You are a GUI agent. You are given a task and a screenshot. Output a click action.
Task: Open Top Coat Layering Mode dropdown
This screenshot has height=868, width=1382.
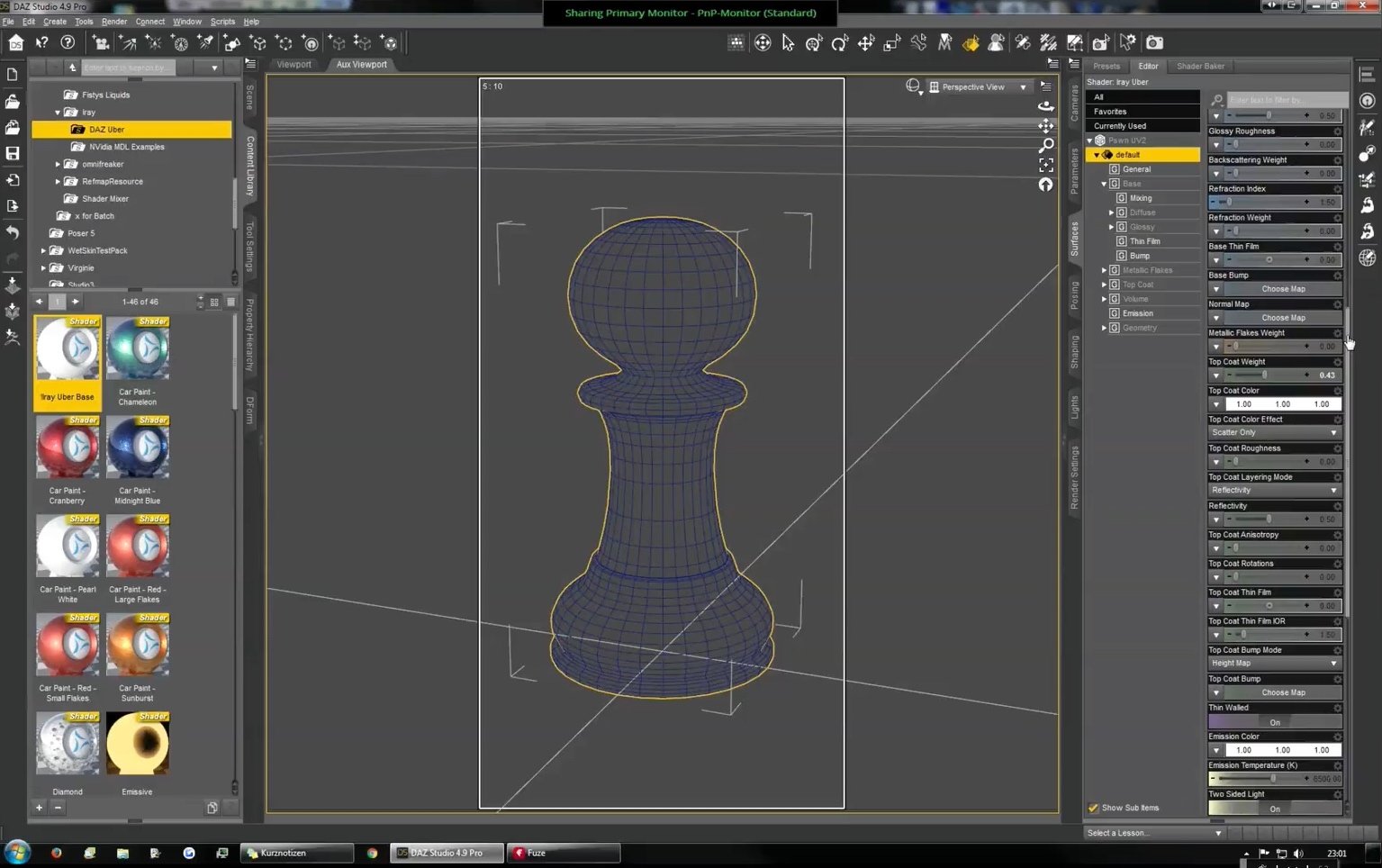point(1275,490)
